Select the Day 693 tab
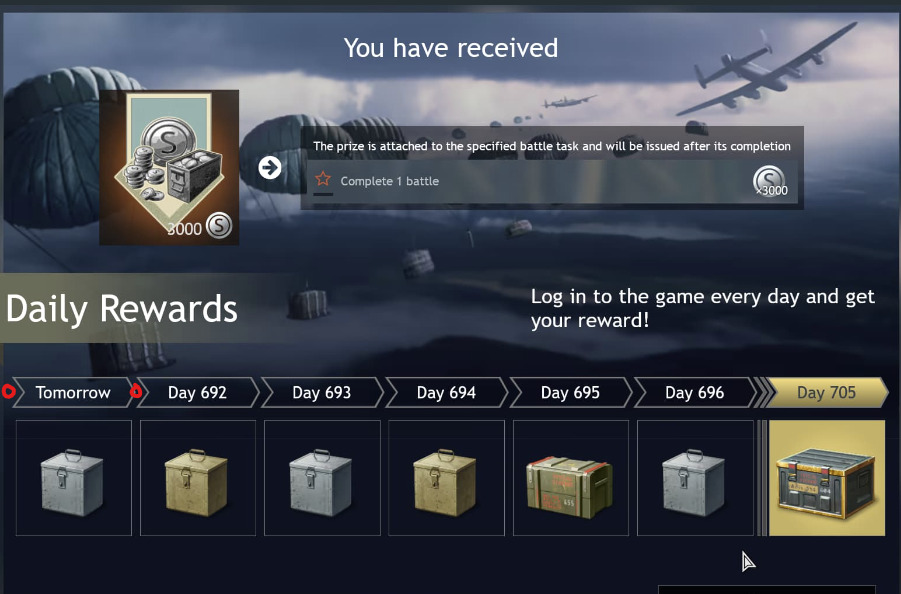This screenshot has height=594, width=901. pos(322,392)
